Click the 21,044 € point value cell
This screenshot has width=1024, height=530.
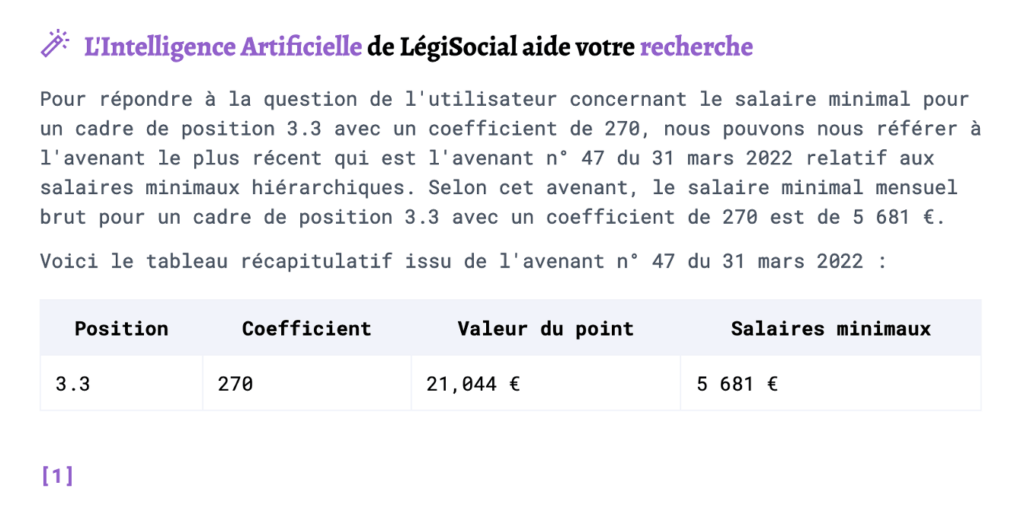pos(546,384)
